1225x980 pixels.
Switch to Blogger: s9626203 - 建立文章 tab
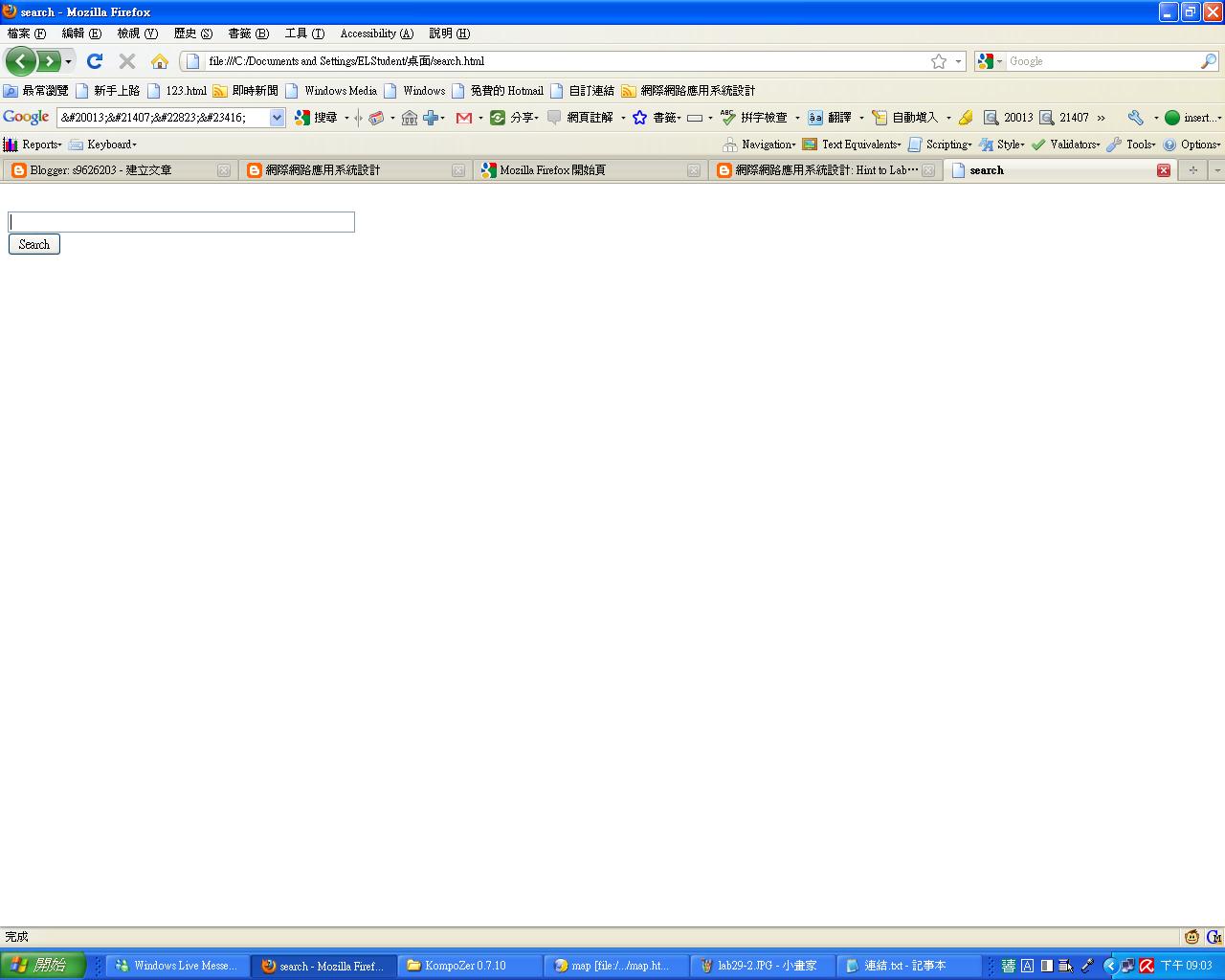tap(119, 170)
